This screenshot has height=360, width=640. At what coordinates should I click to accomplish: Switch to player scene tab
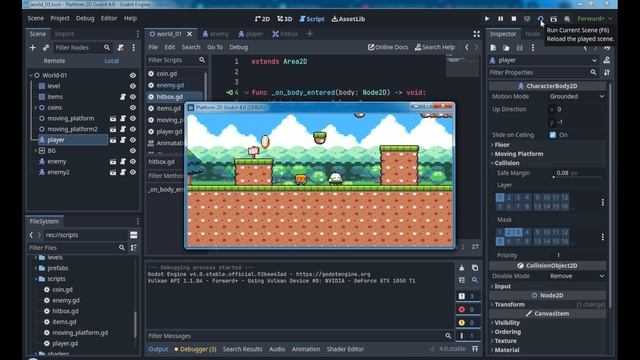pyautogui.click(x=251, y=34)
